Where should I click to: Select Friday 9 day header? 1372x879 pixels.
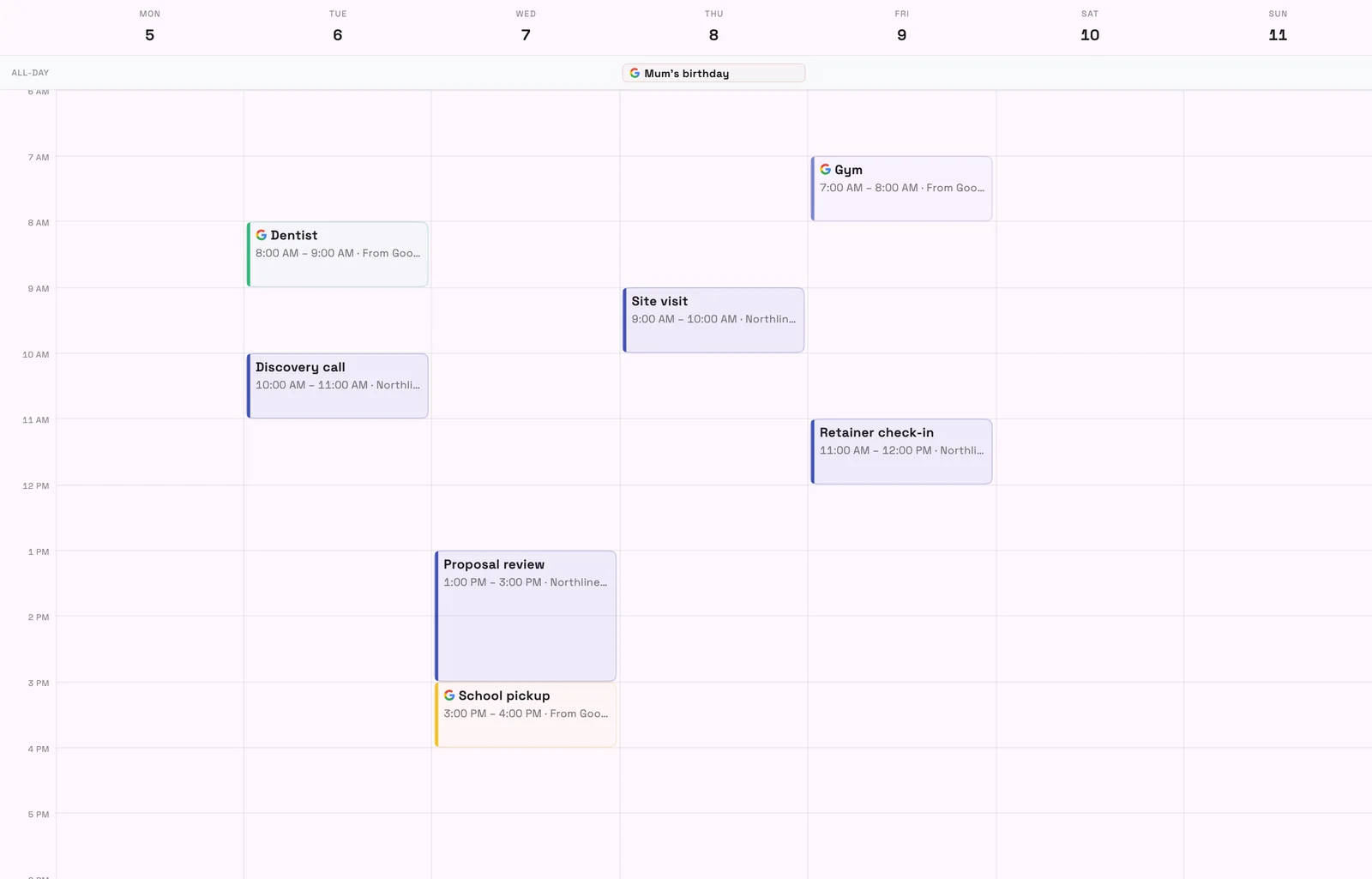point(901,27)
